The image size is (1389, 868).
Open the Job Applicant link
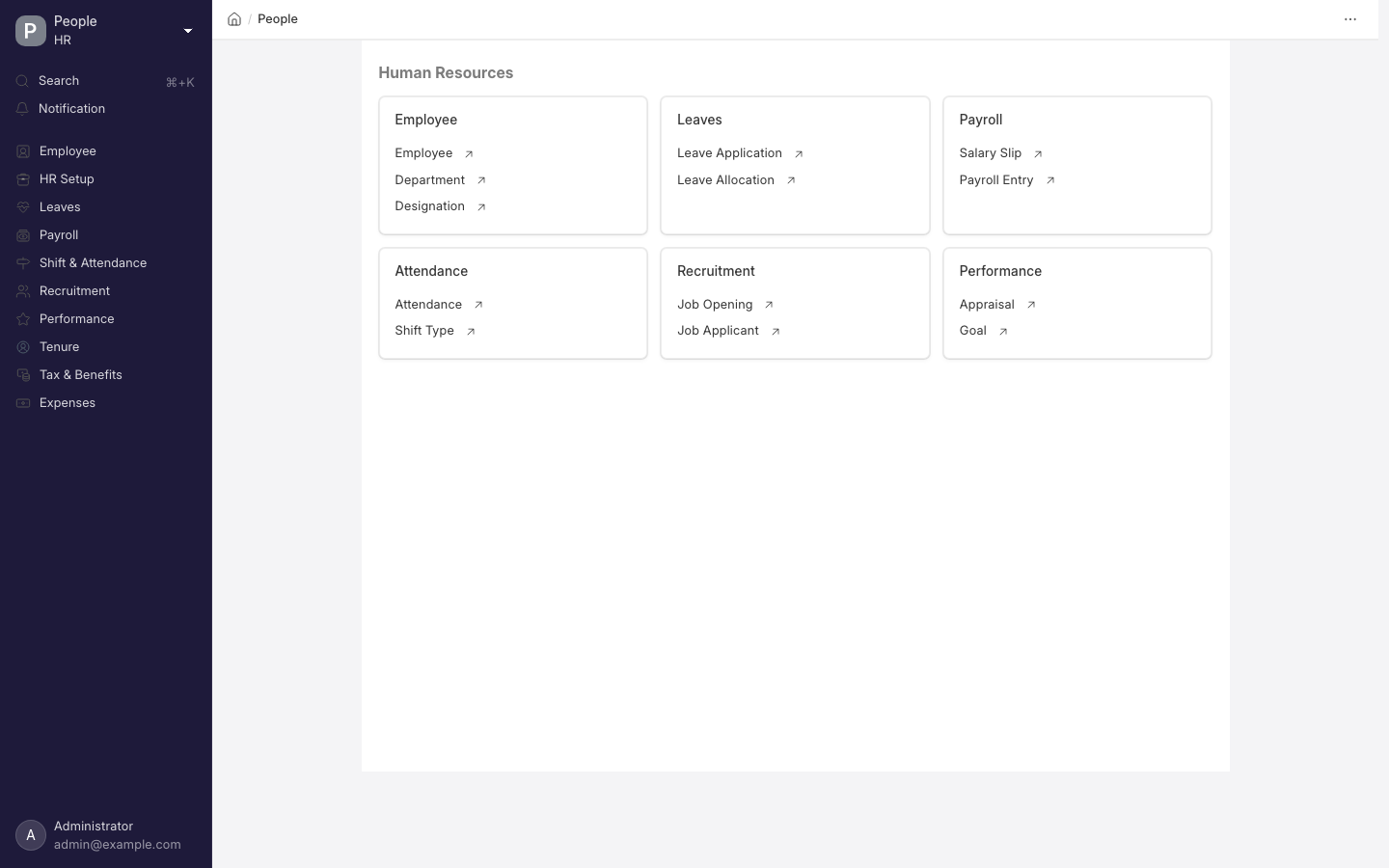[718, 331]
